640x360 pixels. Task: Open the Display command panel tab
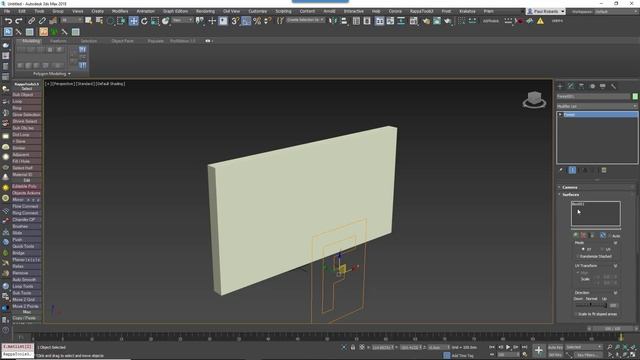coord(602,86)
